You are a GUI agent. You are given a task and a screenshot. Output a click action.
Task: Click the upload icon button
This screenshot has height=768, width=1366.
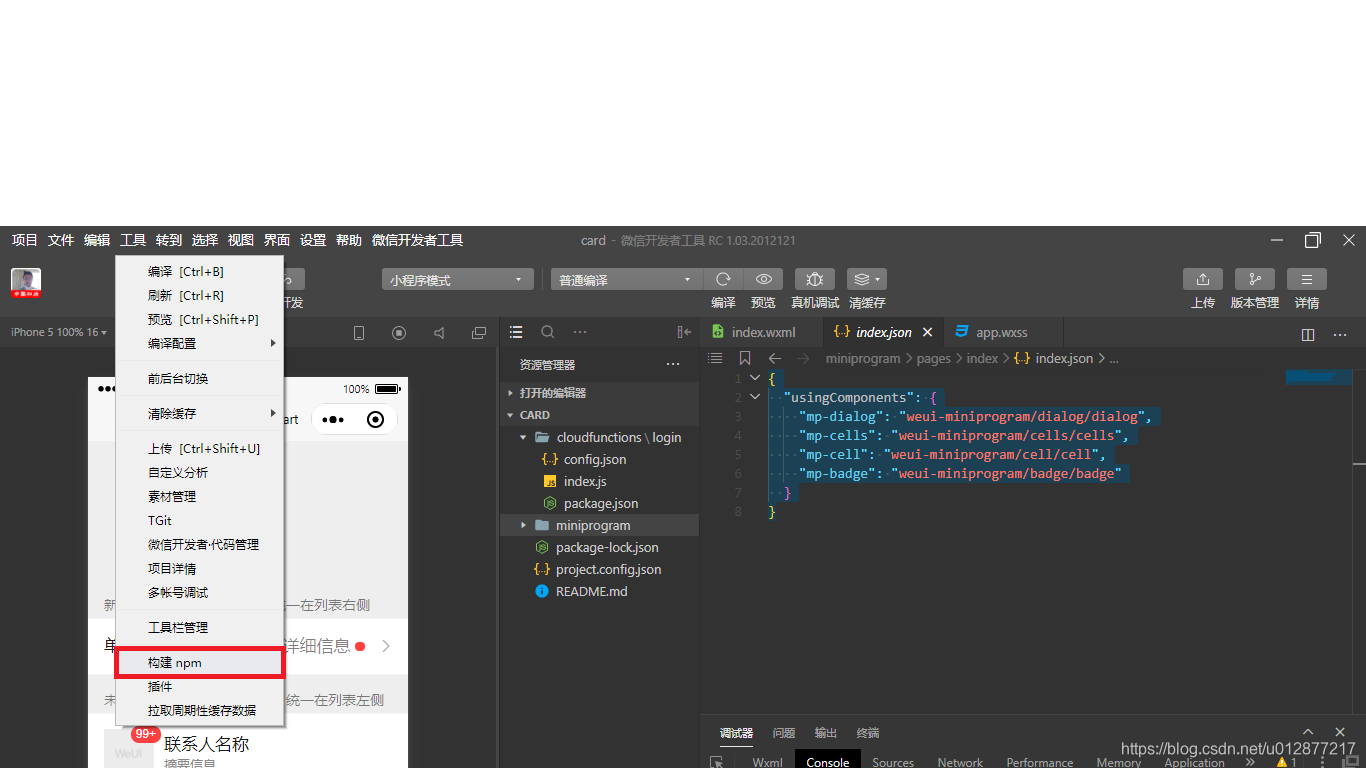click(x=1203, y=280)
